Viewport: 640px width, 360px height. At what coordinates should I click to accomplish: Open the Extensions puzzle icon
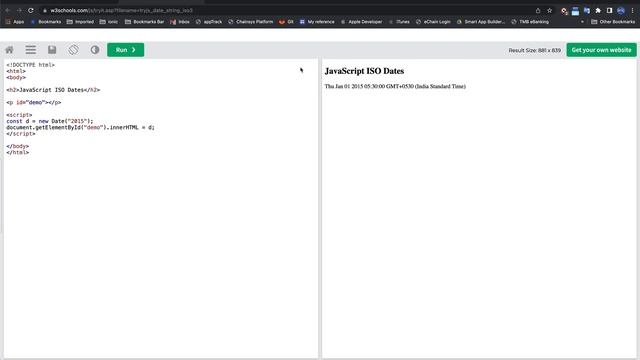[598, 11]
